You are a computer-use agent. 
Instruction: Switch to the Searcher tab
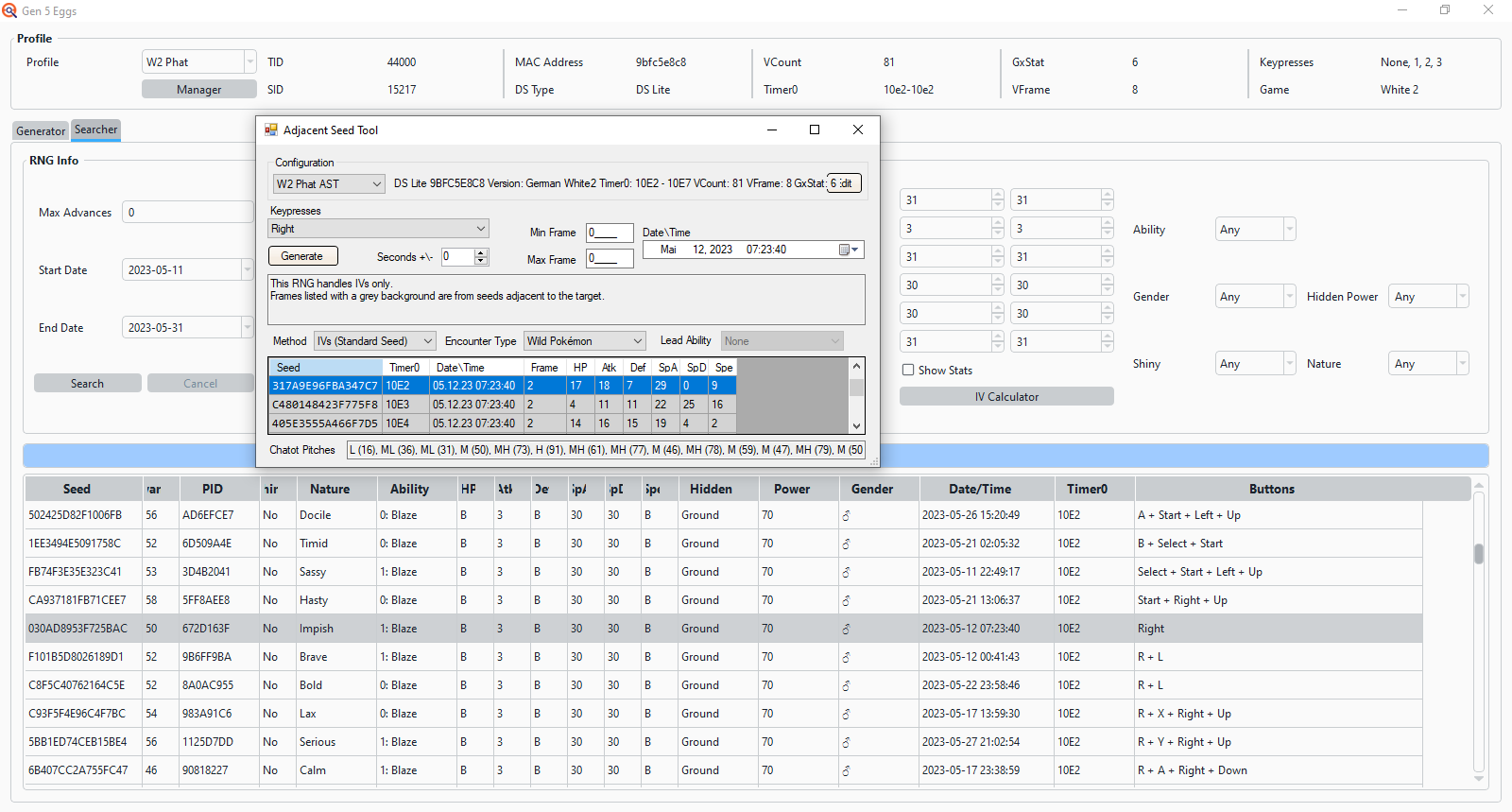pos(96,130)
